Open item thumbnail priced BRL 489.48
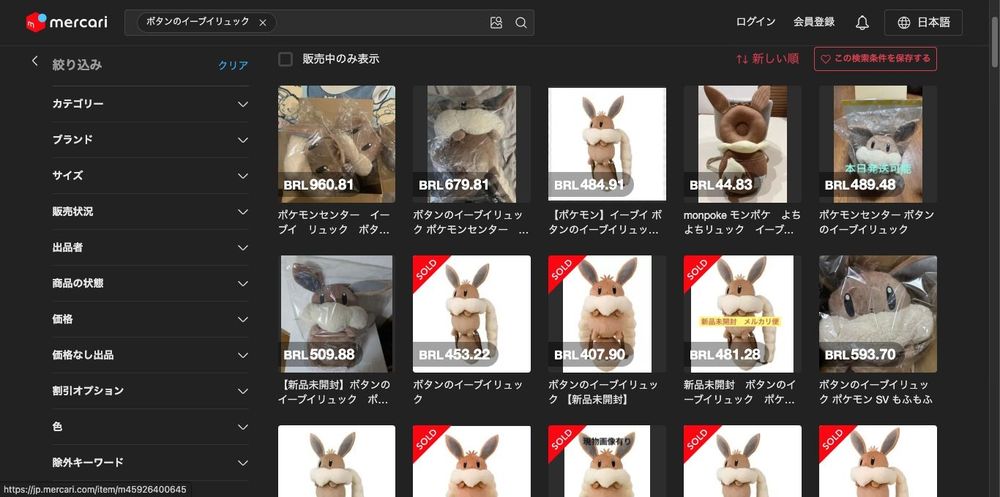The height and width of the screenshot is (497, 1000). [x=878, y=144]
